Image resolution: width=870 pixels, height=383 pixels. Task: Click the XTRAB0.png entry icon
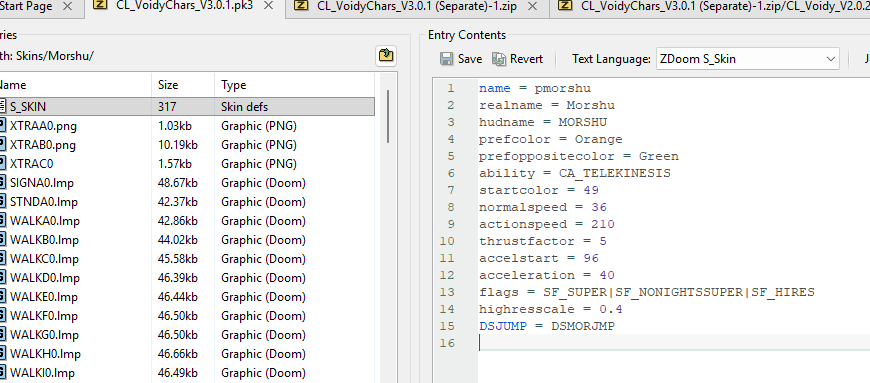[2, 144]
